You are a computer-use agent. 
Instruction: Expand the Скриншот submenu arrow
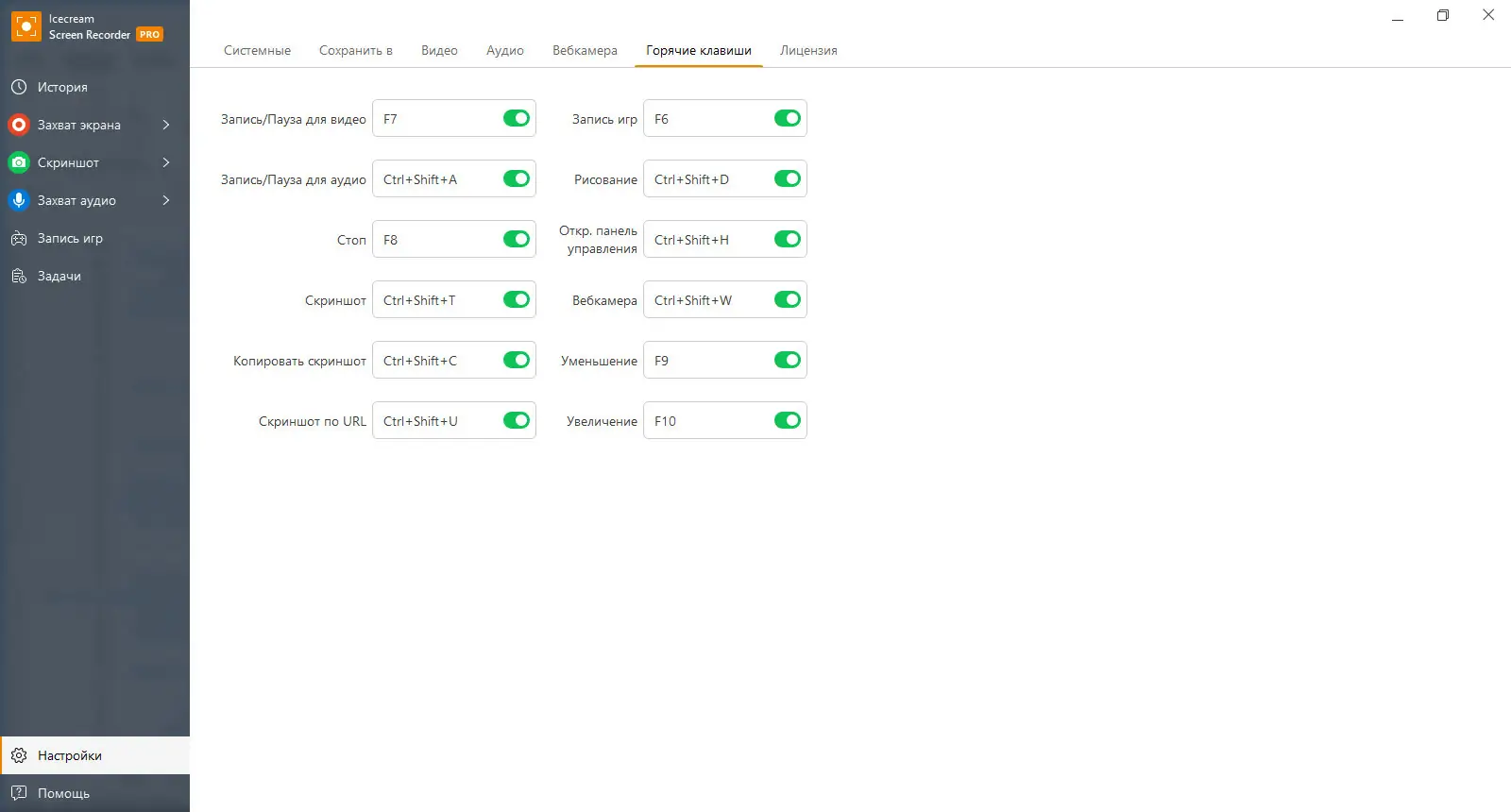click(x=166, y=162)
